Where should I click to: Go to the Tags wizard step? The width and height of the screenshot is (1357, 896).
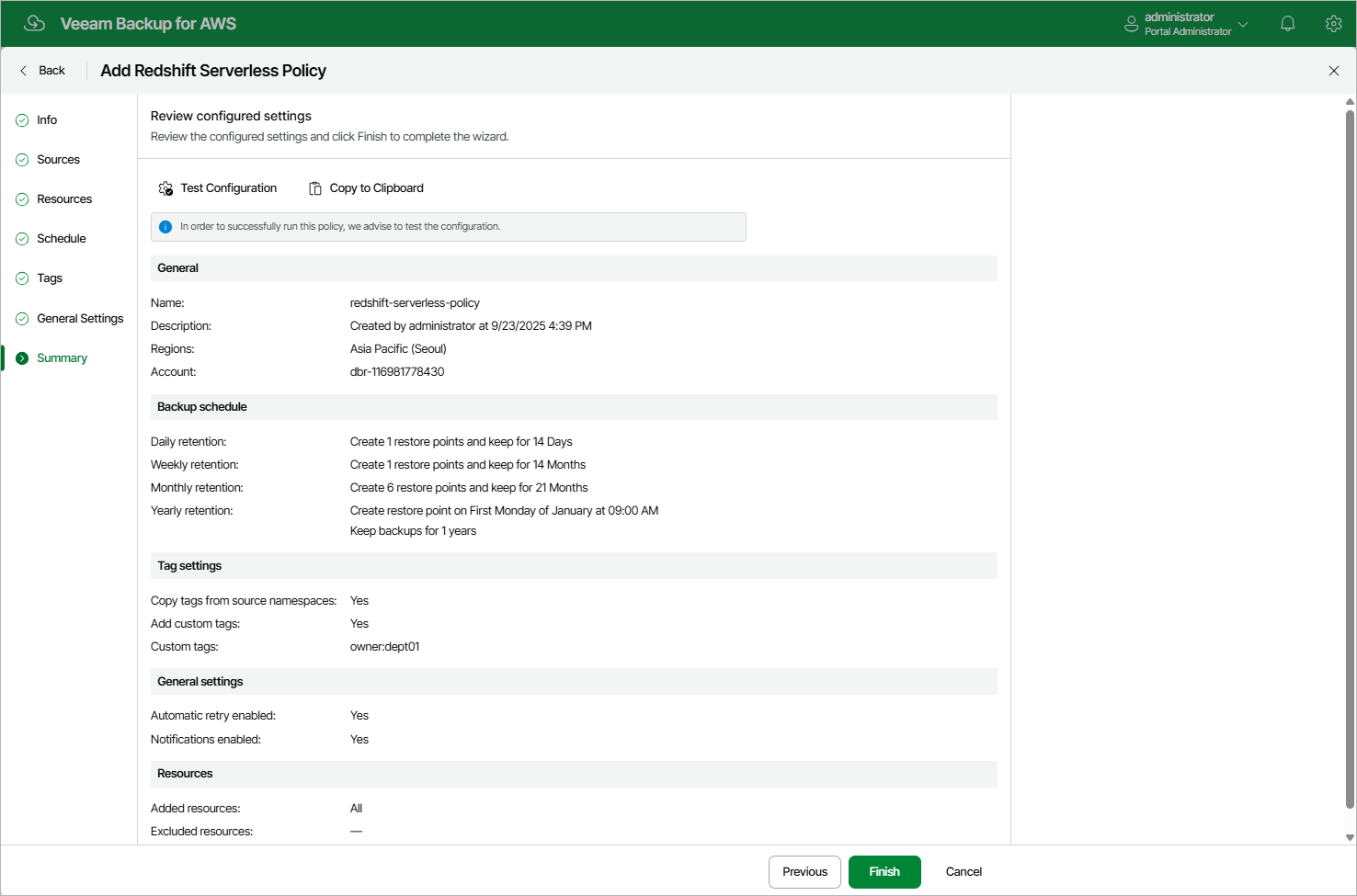(x=50, y=278)
